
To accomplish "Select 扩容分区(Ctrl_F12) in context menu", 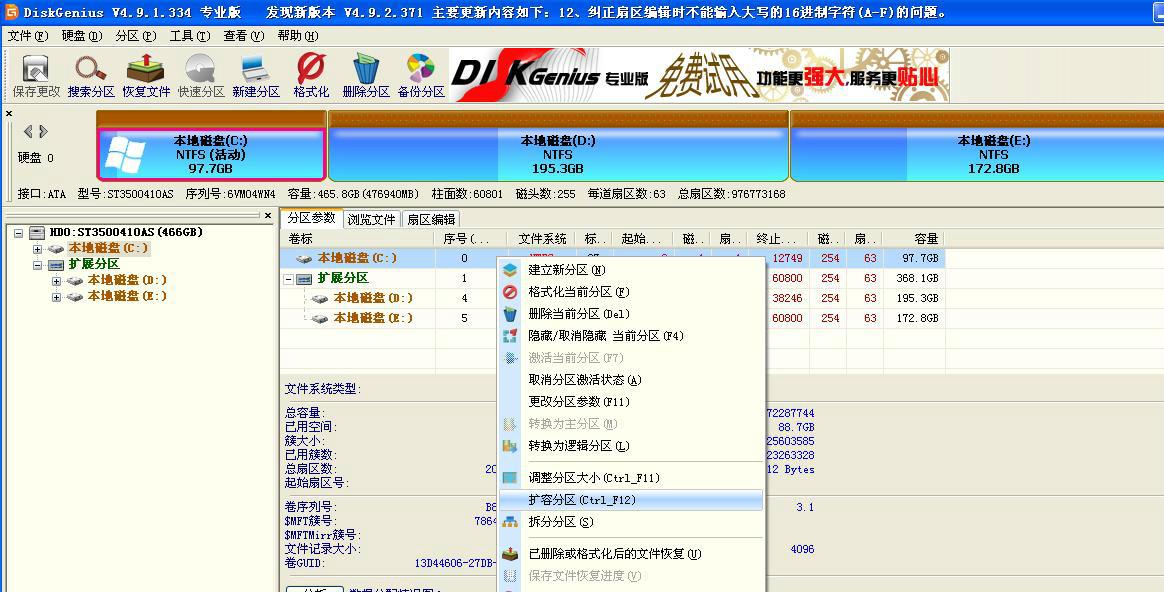I will pyautogui.click(x=631, y=500).
